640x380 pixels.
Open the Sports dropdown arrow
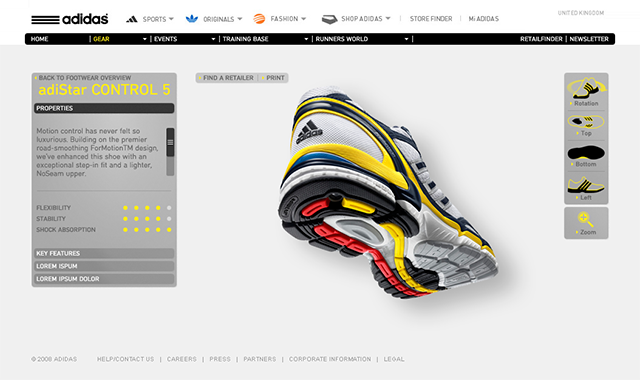(171, 19)
